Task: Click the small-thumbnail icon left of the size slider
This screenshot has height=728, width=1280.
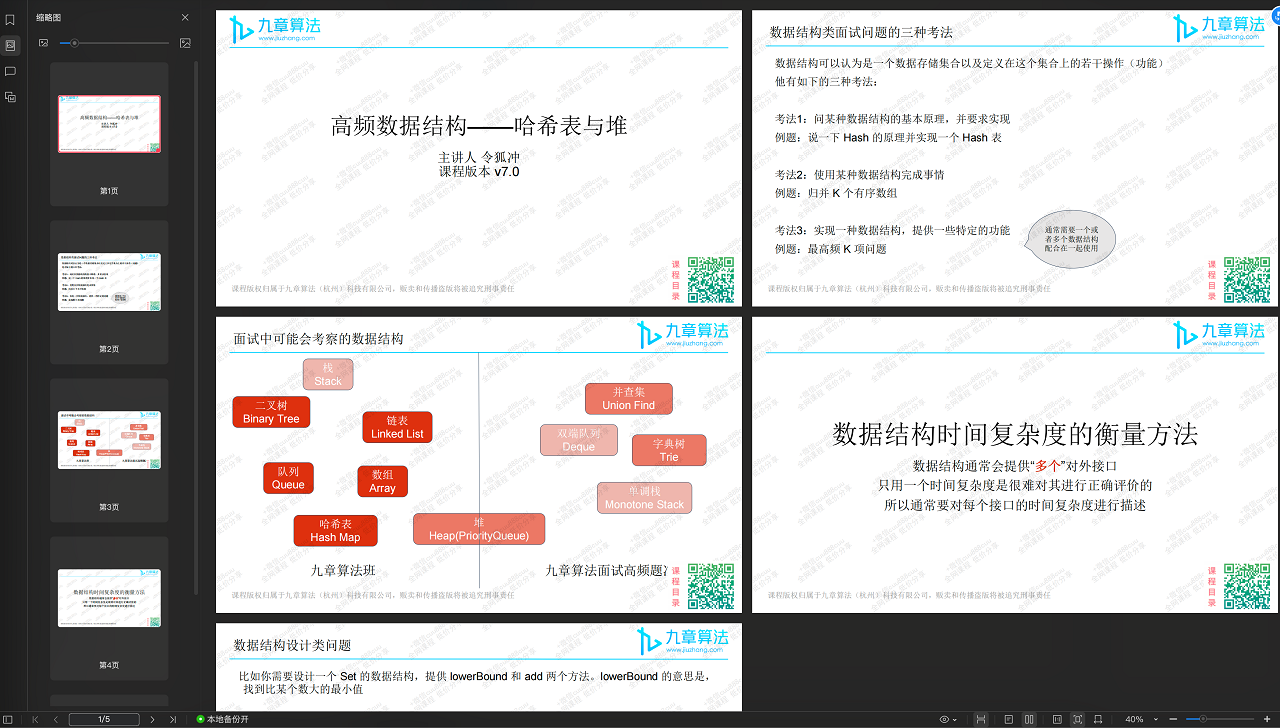Action: point(43,43)
